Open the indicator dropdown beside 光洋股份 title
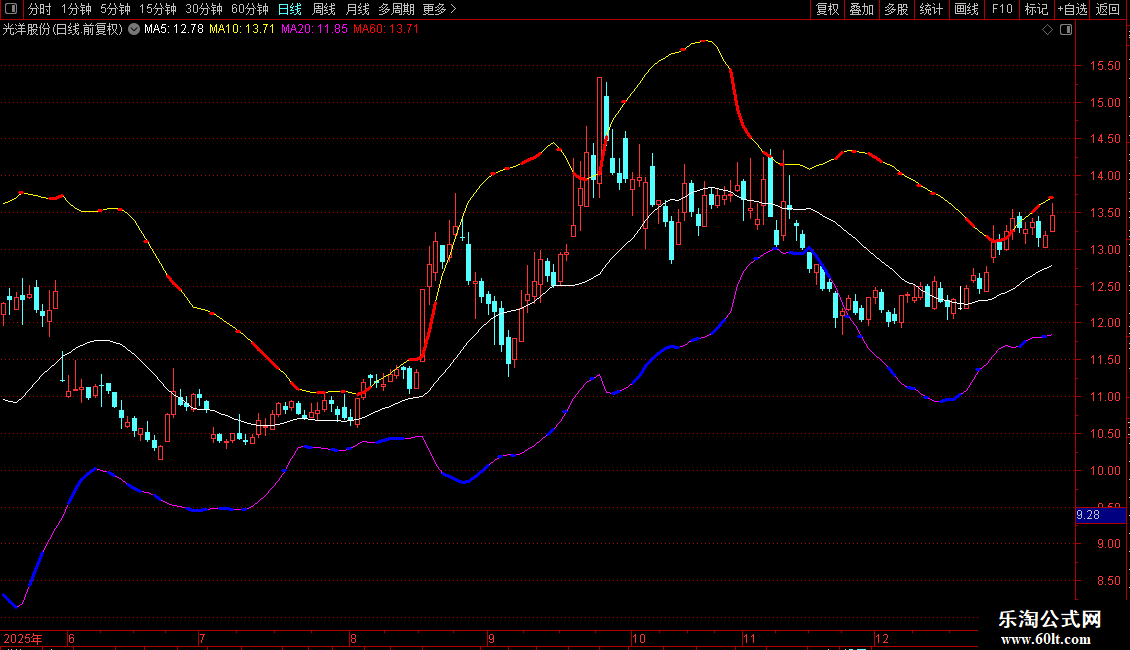The image size is (1130, 650). [134, 30]
